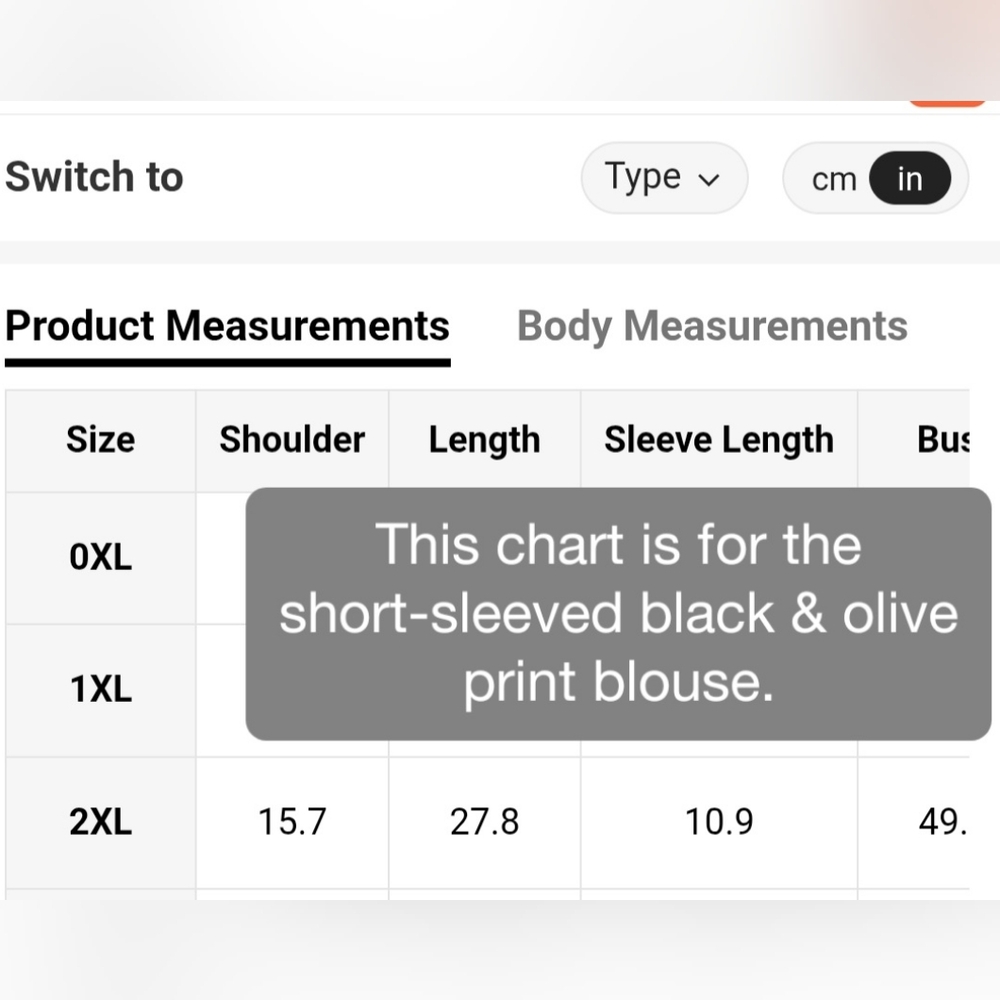1000x1000 pixels.
Task: Click the orange button at top right
Action: (947, 102)
